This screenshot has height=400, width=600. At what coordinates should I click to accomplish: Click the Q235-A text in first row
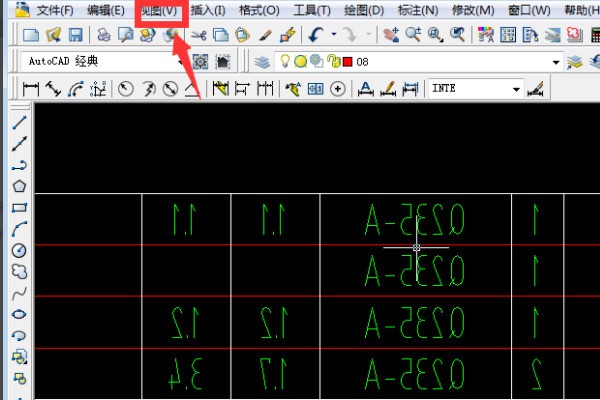[415, 219]
